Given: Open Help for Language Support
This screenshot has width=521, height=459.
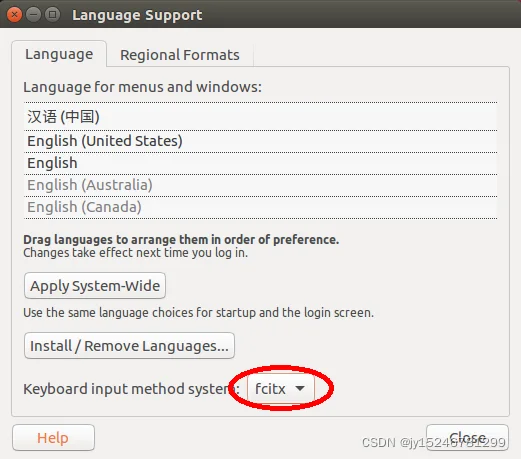Looking at the screenshot, I should click(x=53, y=438).
